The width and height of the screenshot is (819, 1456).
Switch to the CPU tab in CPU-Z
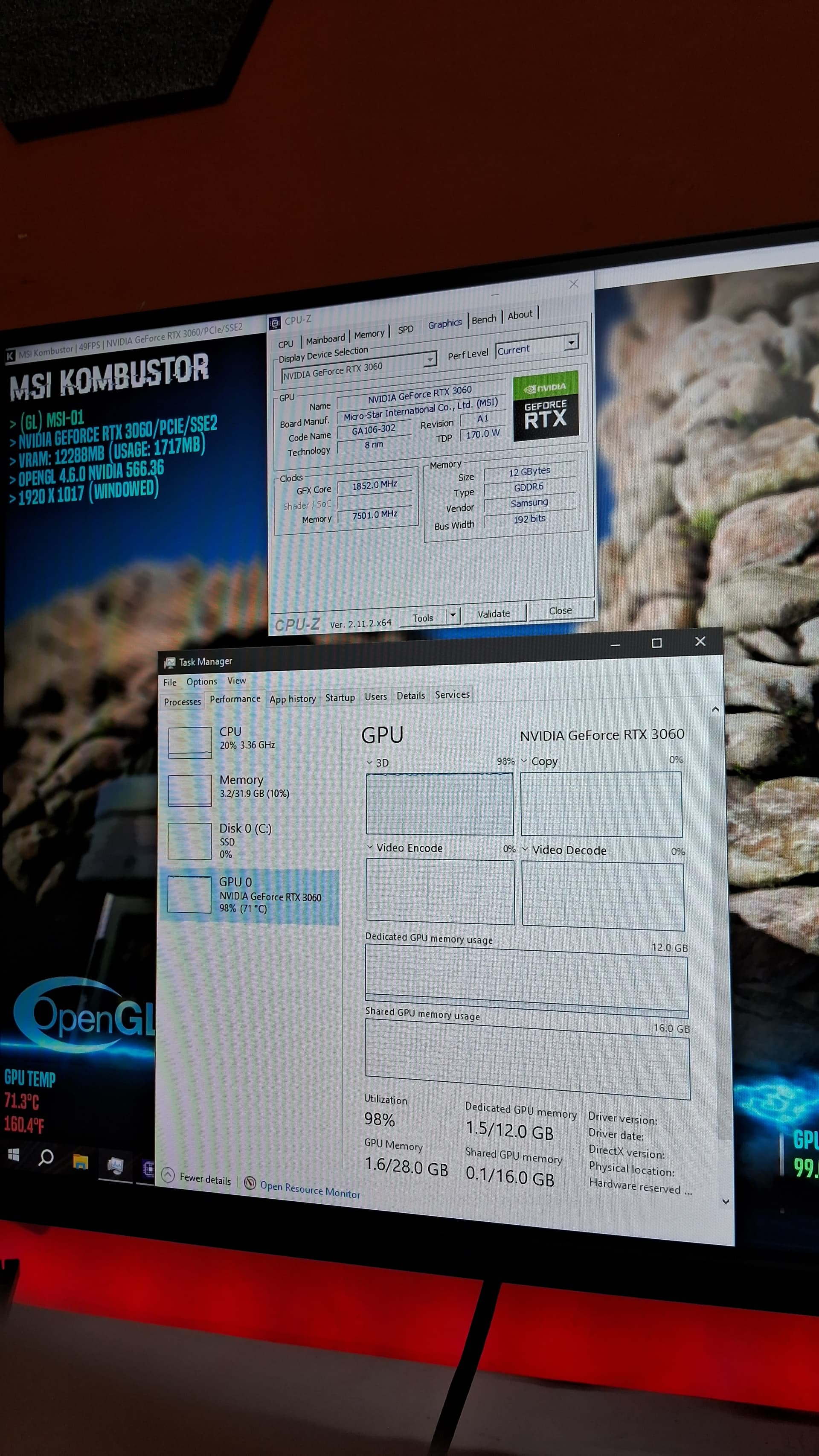[x=286, y=344]
